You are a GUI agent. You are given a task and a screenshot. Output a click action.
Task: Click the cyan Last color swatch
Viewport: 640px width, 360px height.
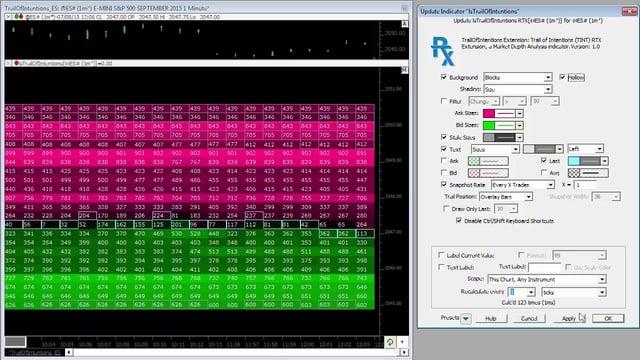(574, 161)
